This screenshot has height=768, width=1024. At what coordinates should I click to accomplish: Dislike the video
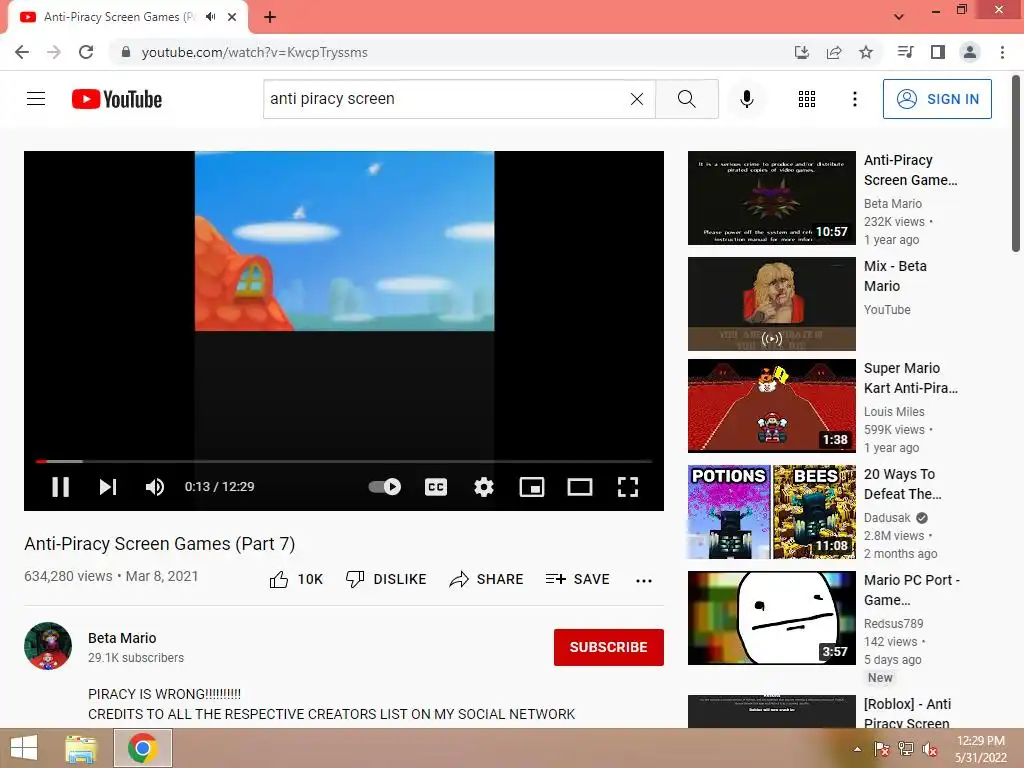coord(386,579)
